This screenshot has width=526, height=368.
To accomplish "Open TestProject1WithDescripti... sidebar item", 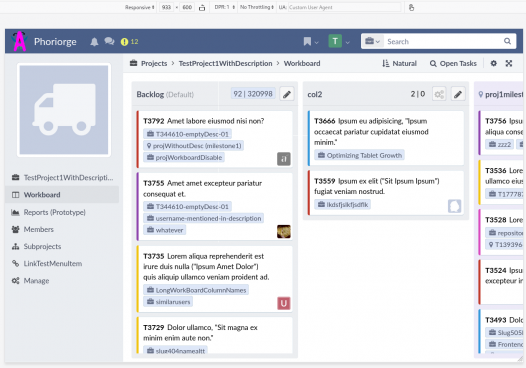I will click(x=62, y=177).
